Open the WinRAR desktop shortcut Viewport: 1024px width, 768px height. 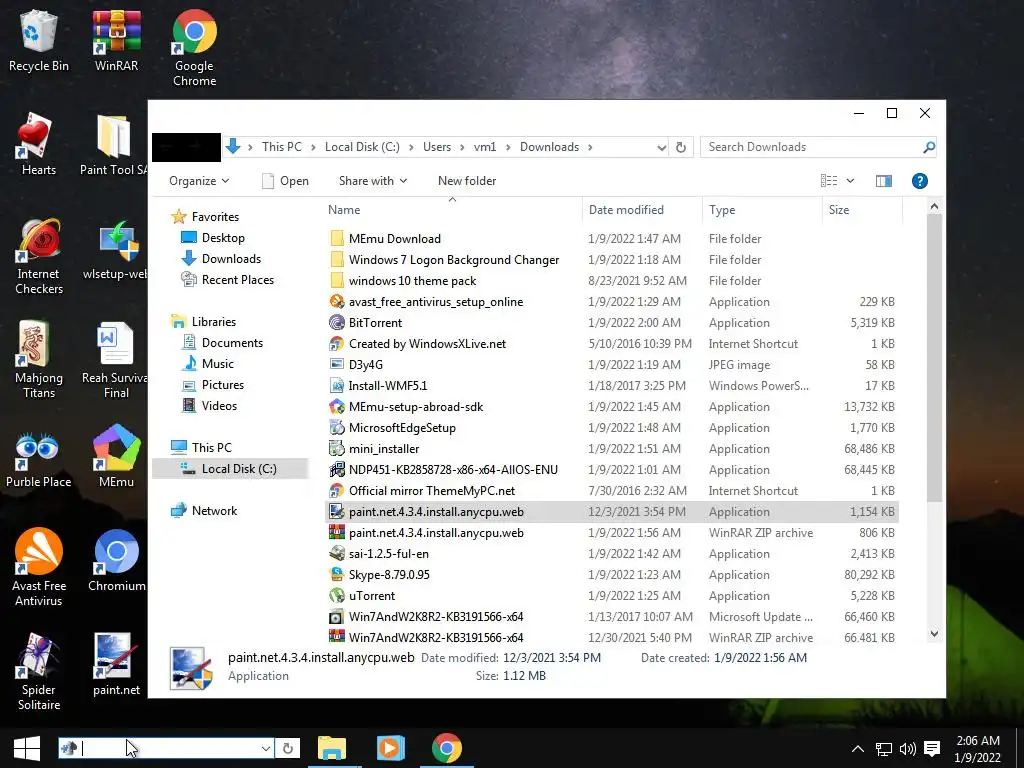click(x=116, y=40)
